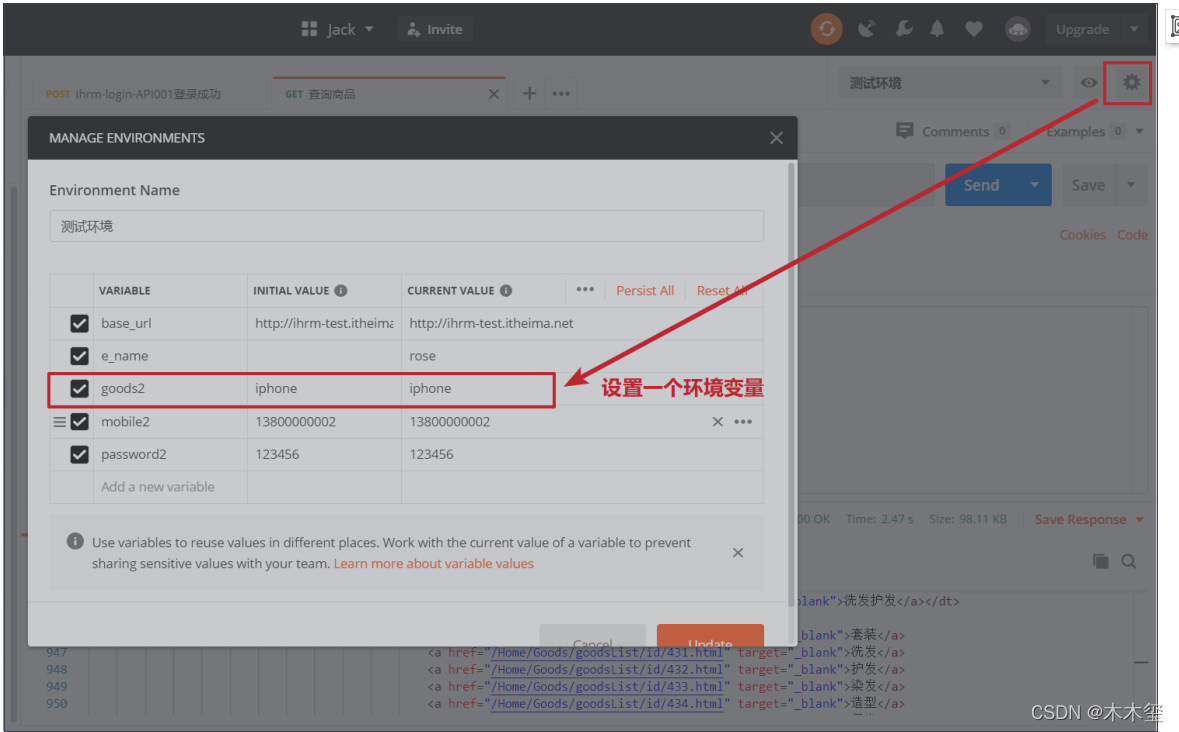The image size is (1179, 732).
Task: Toggle the environment quick look eye icon
Action: [1088, 83]
